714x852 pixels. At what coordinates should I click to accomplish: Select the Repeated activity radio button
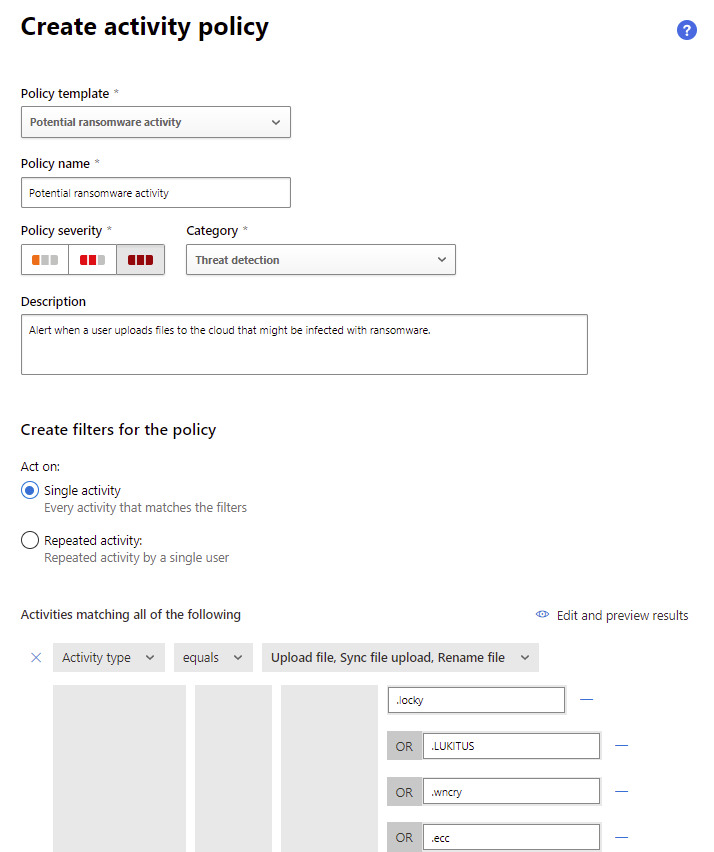tap(30, 540)
